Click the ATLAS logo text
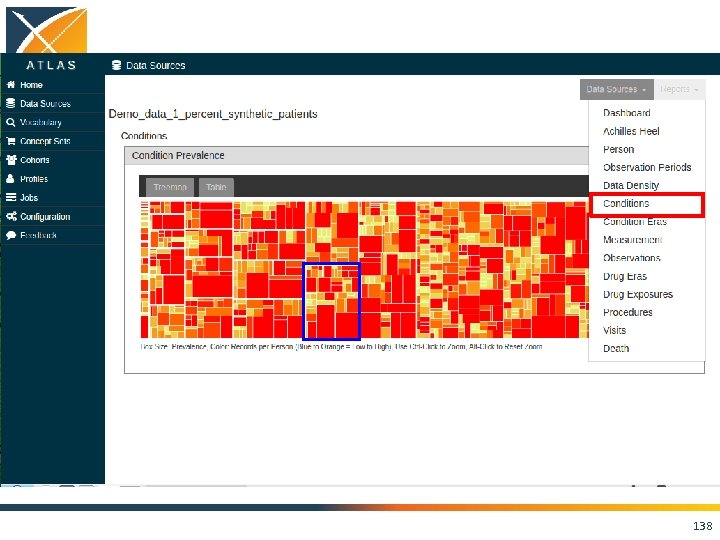The height and width of the screenshot is (540, 720). point(51,65)
